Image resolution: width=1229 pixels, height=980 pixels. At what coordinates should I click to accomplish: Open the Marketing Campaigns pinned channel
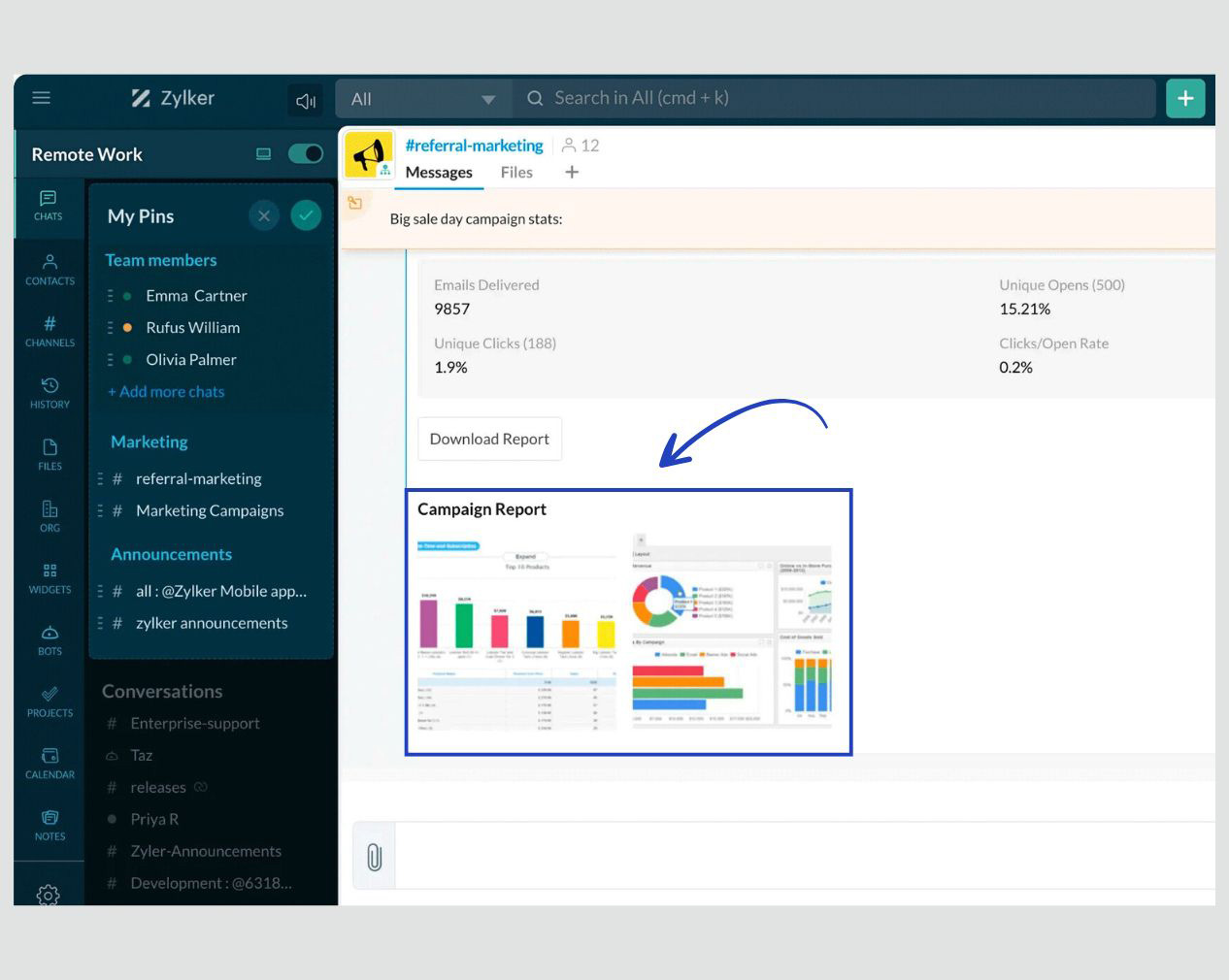[210, 511]
